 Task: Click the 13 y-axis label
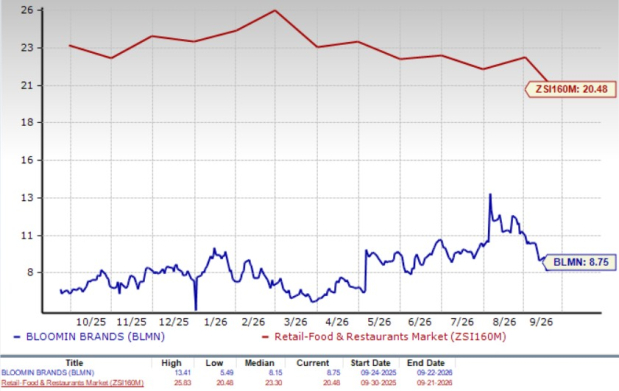[x=27, y=198]
